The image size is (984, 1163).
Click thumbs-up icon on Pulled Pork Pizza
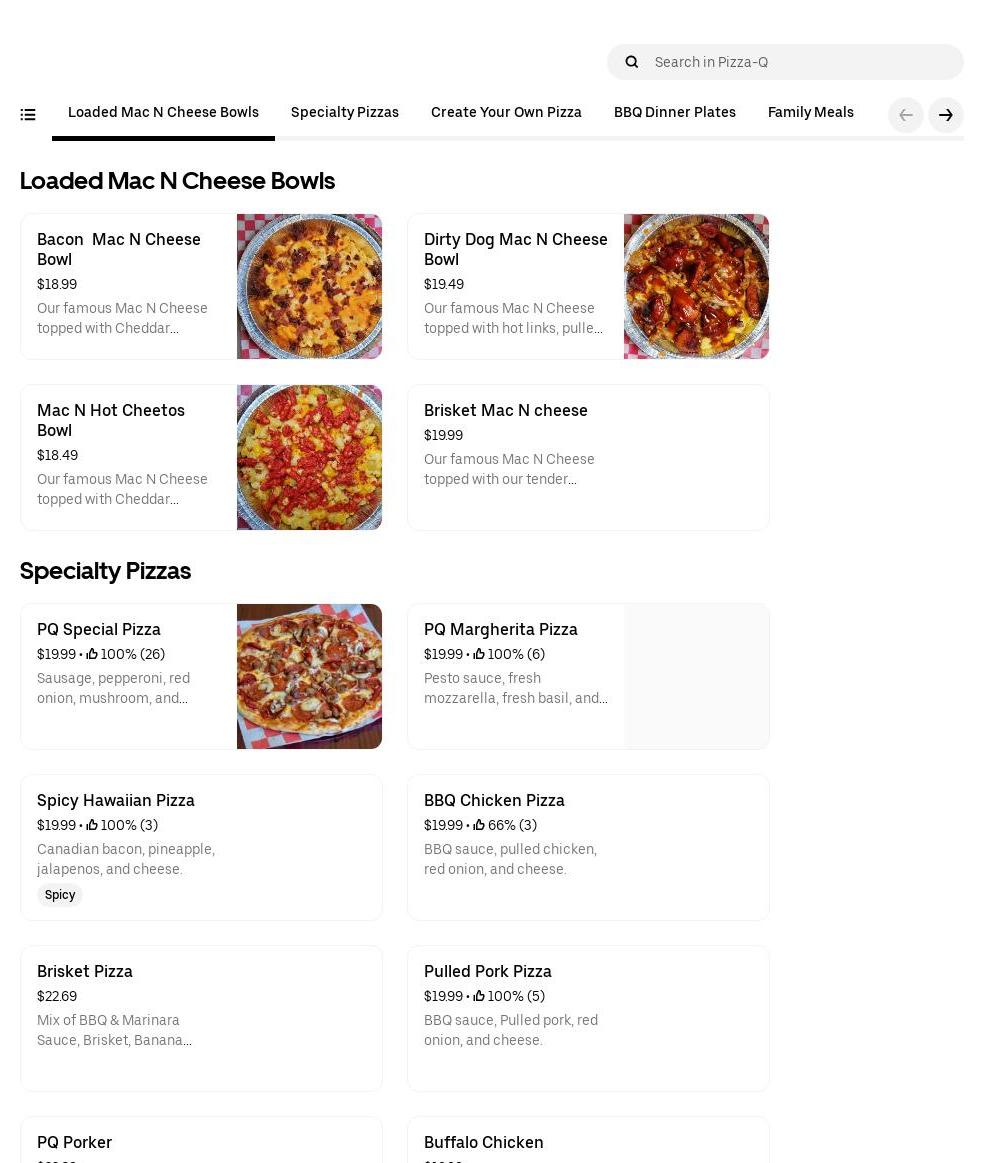pos(479,997)
